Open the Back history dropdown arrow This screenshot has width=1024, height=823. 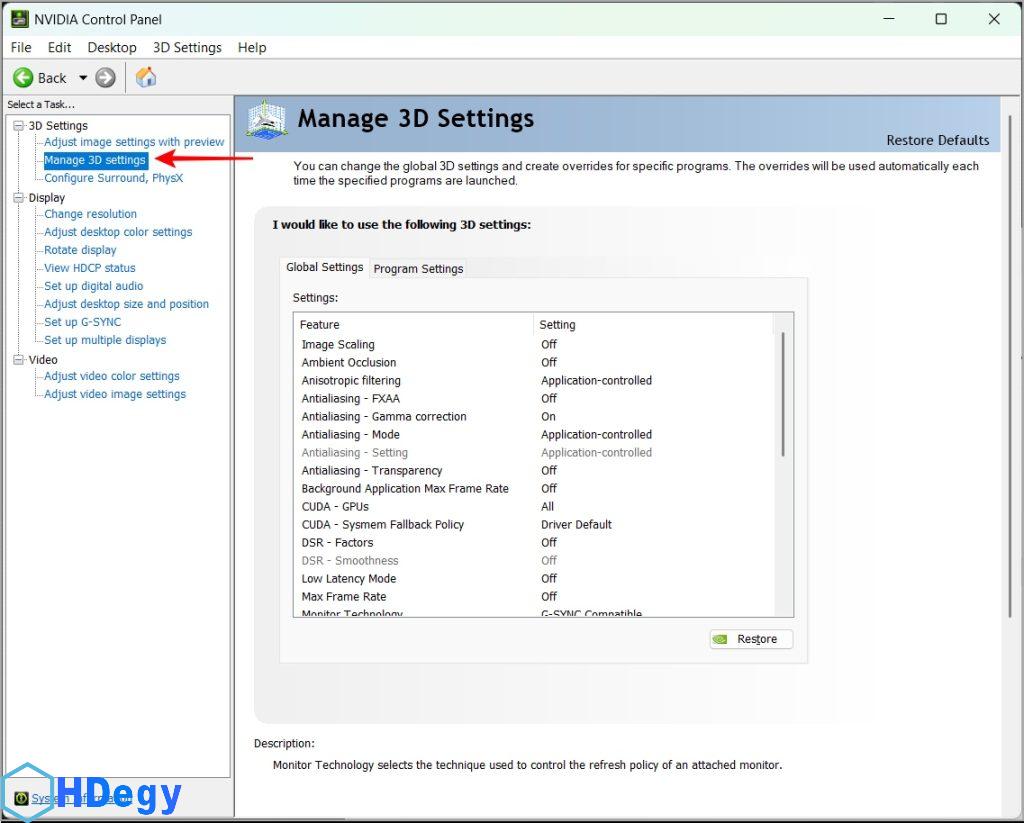tap(83, 78)
